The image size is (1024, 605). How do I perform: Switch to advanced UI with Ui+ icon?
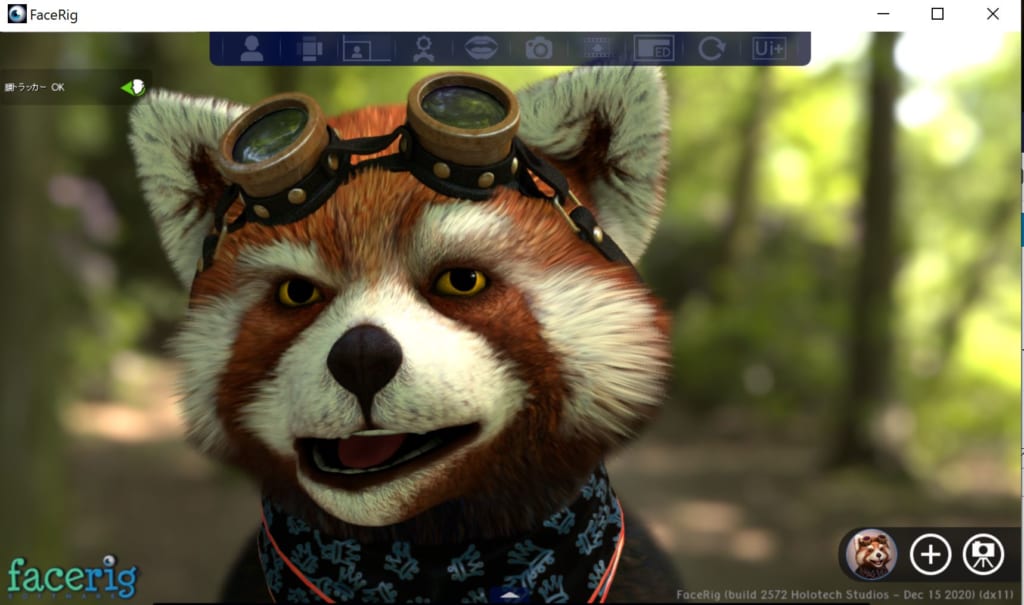tap(769, 49)
